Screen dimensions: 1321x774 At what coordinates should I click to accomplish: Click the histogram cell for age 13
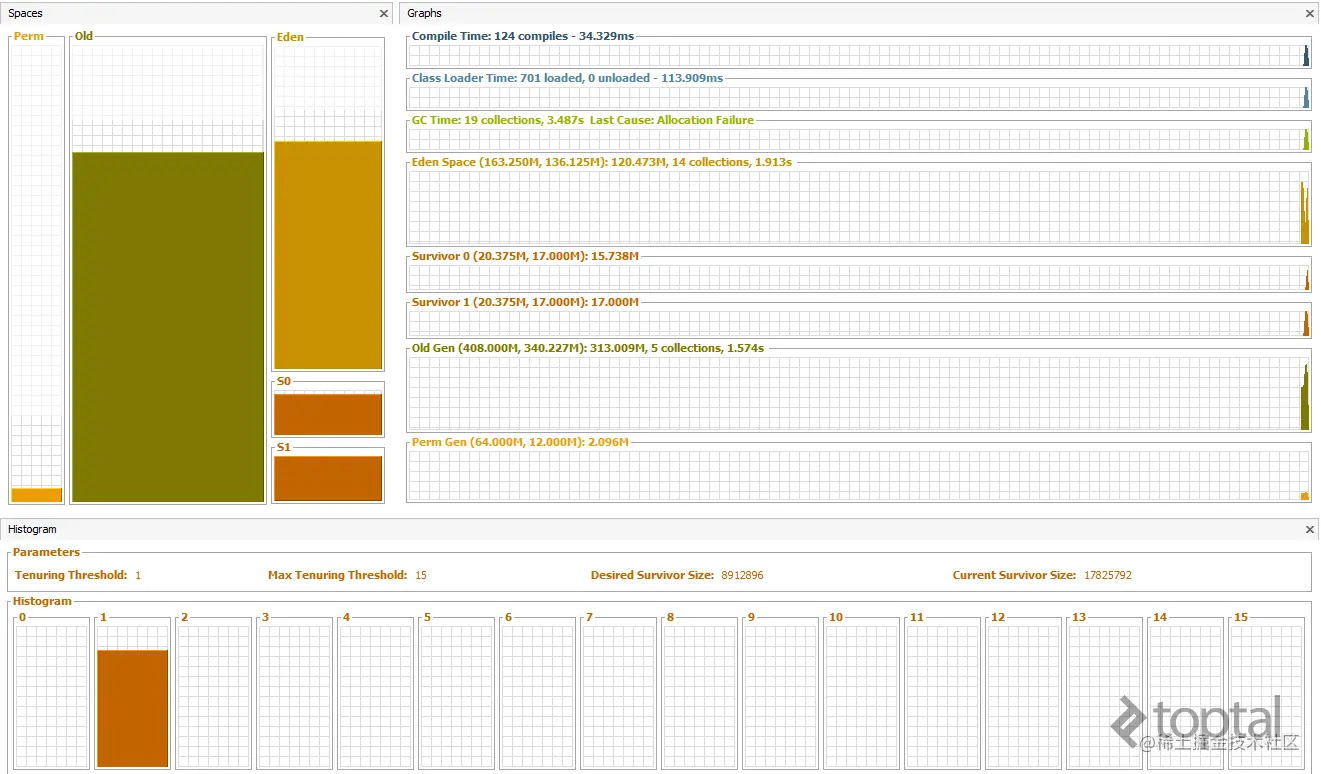coord(1105,696)
